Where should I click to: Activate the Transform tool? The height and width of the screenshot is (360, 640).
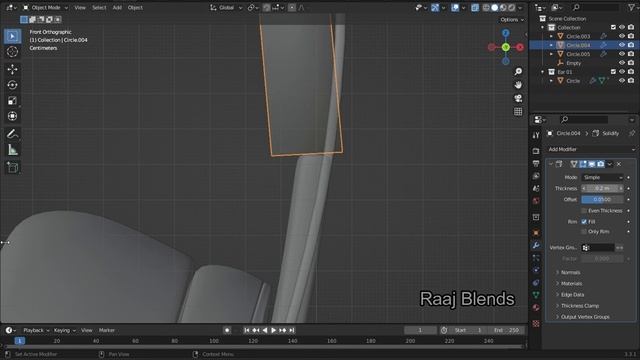12,116
